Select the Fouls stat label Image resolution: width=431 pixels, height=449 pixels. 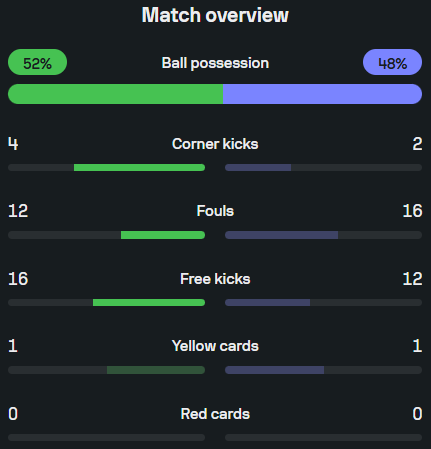click(x=215, y=211)
